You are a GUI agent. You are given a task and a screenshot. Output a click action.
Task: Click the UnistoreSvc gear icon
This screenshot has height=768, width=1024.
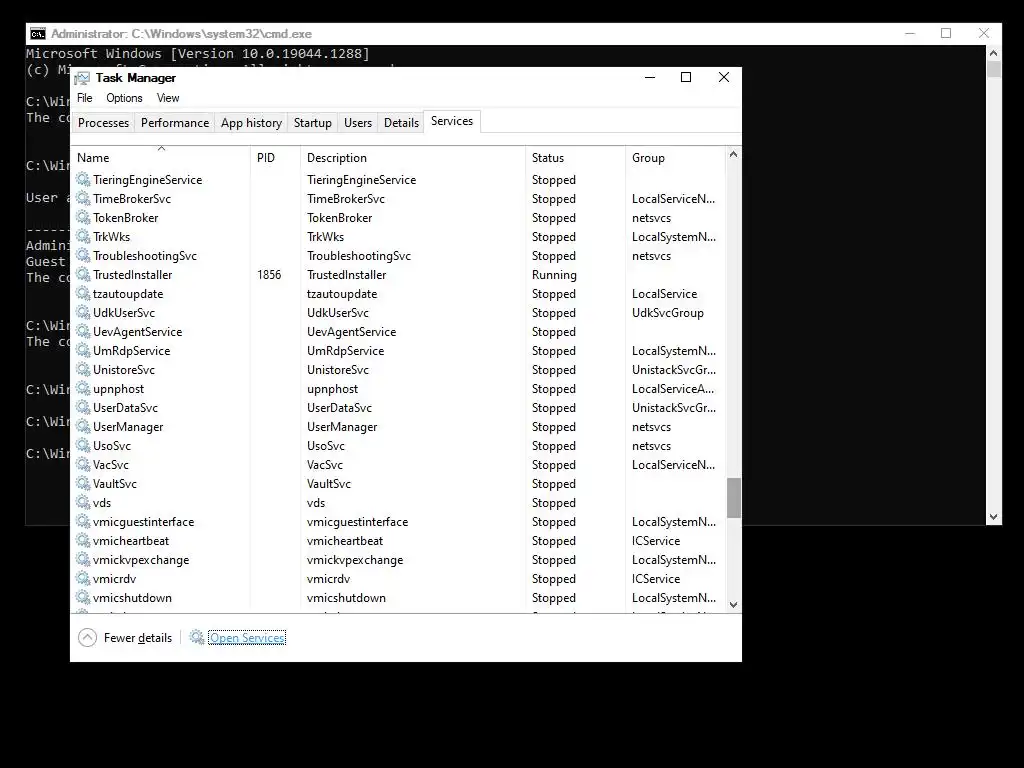coord(83,368)
